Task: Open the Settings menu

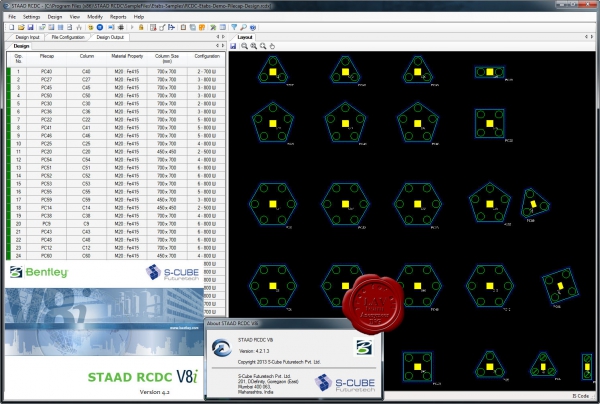Action: point(31,17)
